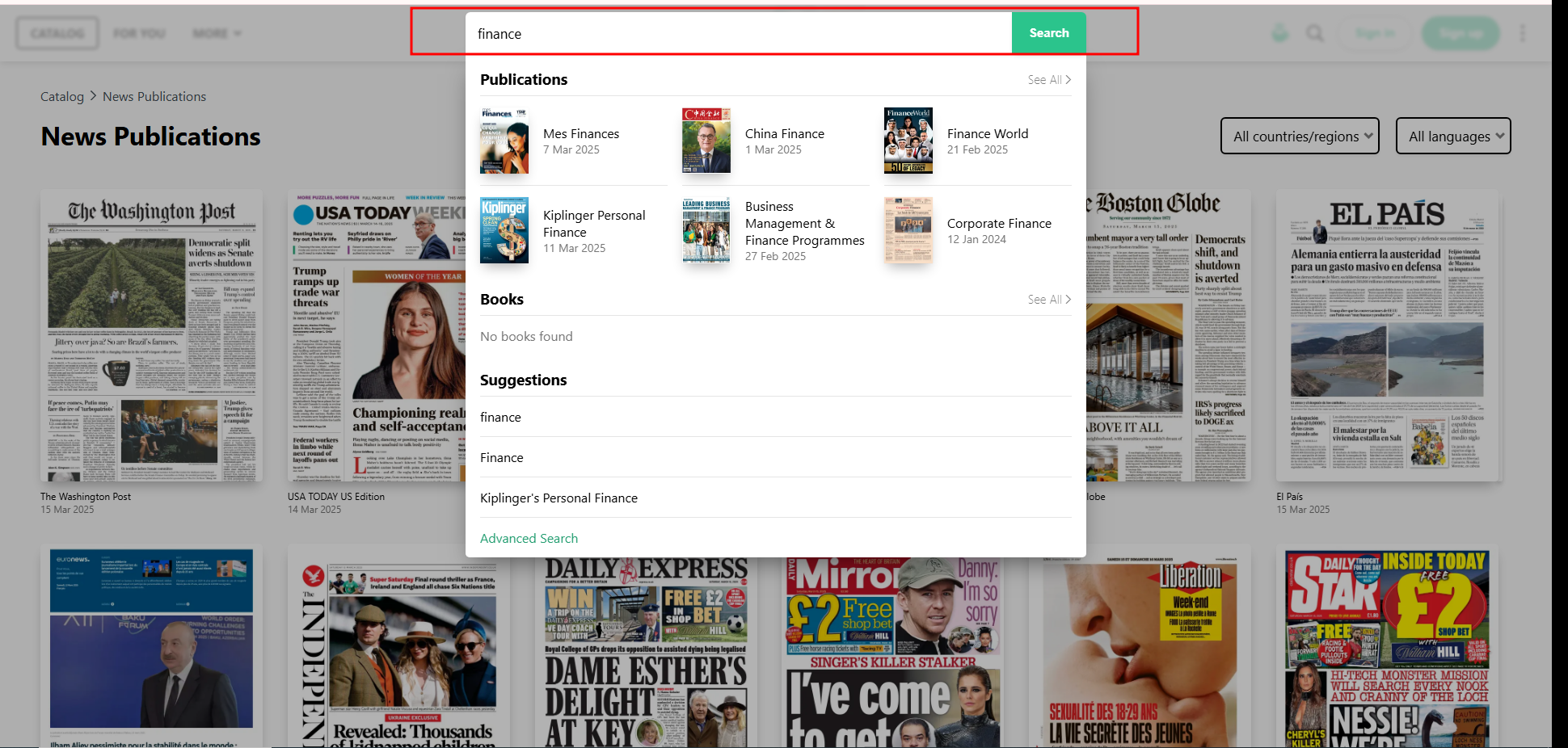Select the China Finance publication cover
Viewport: 1568px width, 748px height.
pos(706,141)
